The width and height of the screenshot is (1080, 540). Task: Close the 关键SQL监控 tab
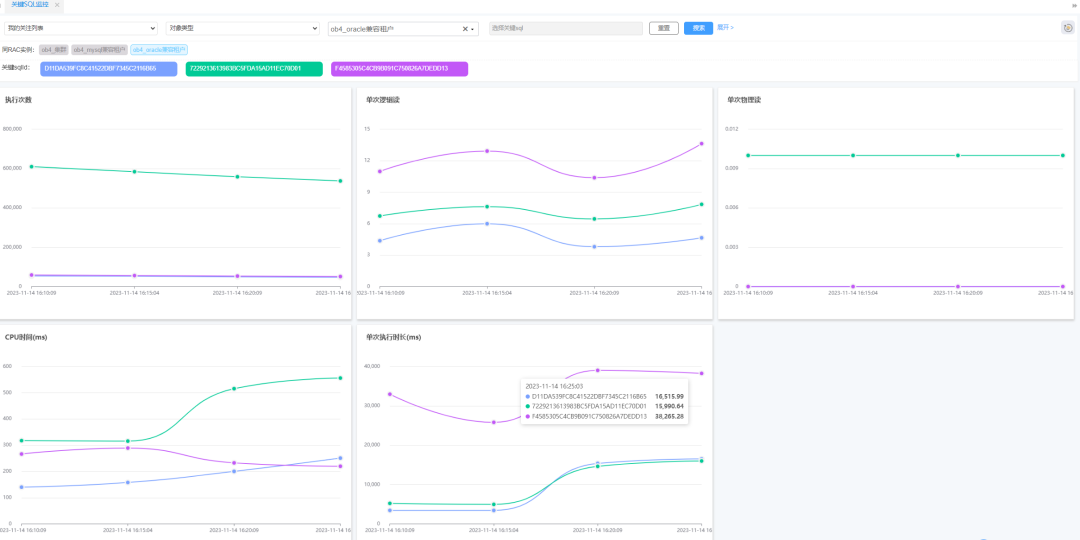click(x=57, y=5)
